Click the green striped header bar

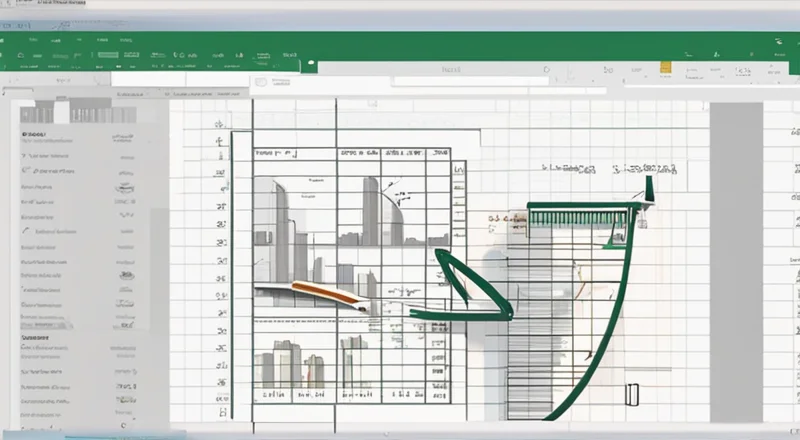tap(578, 211)
